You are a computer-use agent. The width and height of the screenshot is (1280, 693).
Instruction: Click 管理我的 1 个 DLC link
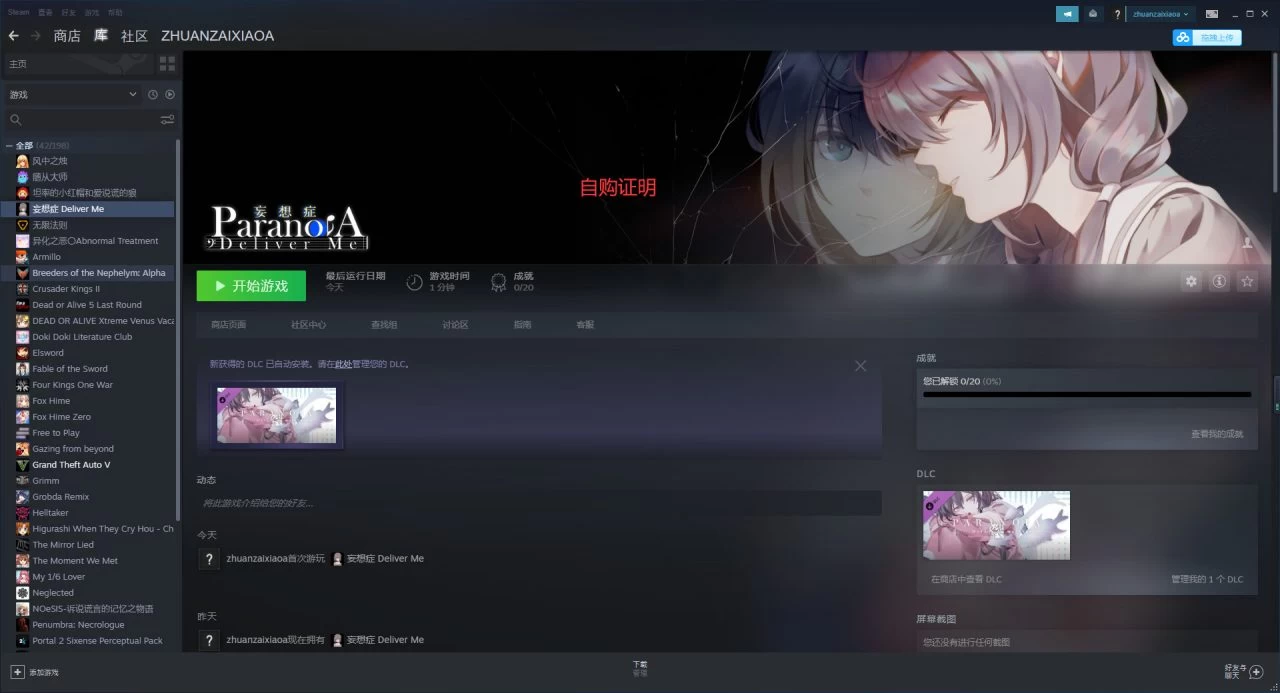pyautogui.click(x=1207, y=579)
